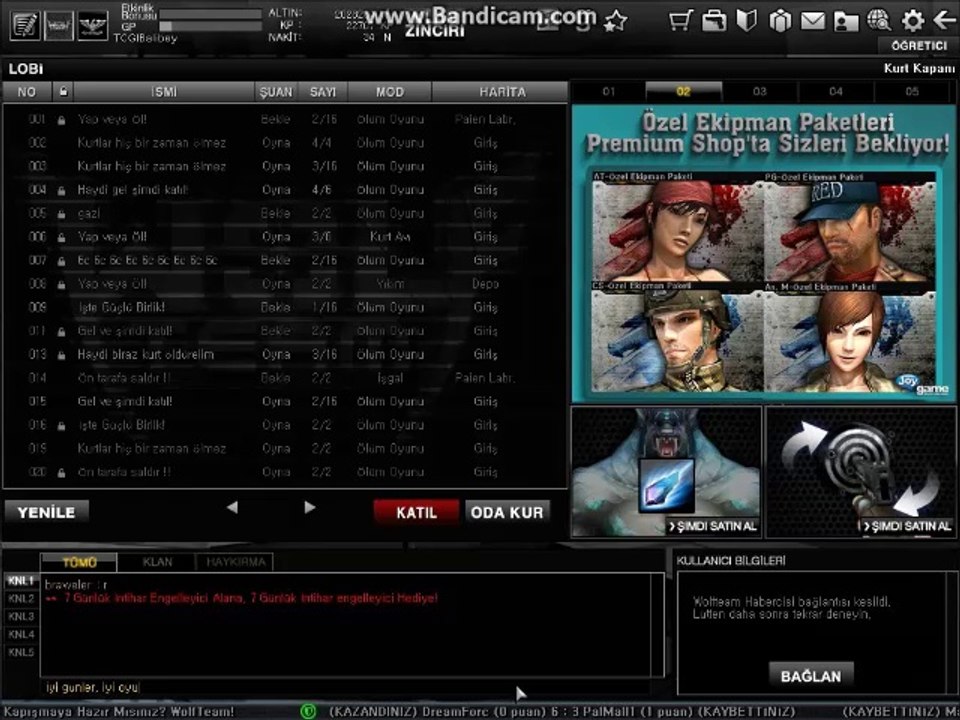This screenshot has width=960, height=720.
Task: Click the clan emblem icon
Action: click(59, 26)
